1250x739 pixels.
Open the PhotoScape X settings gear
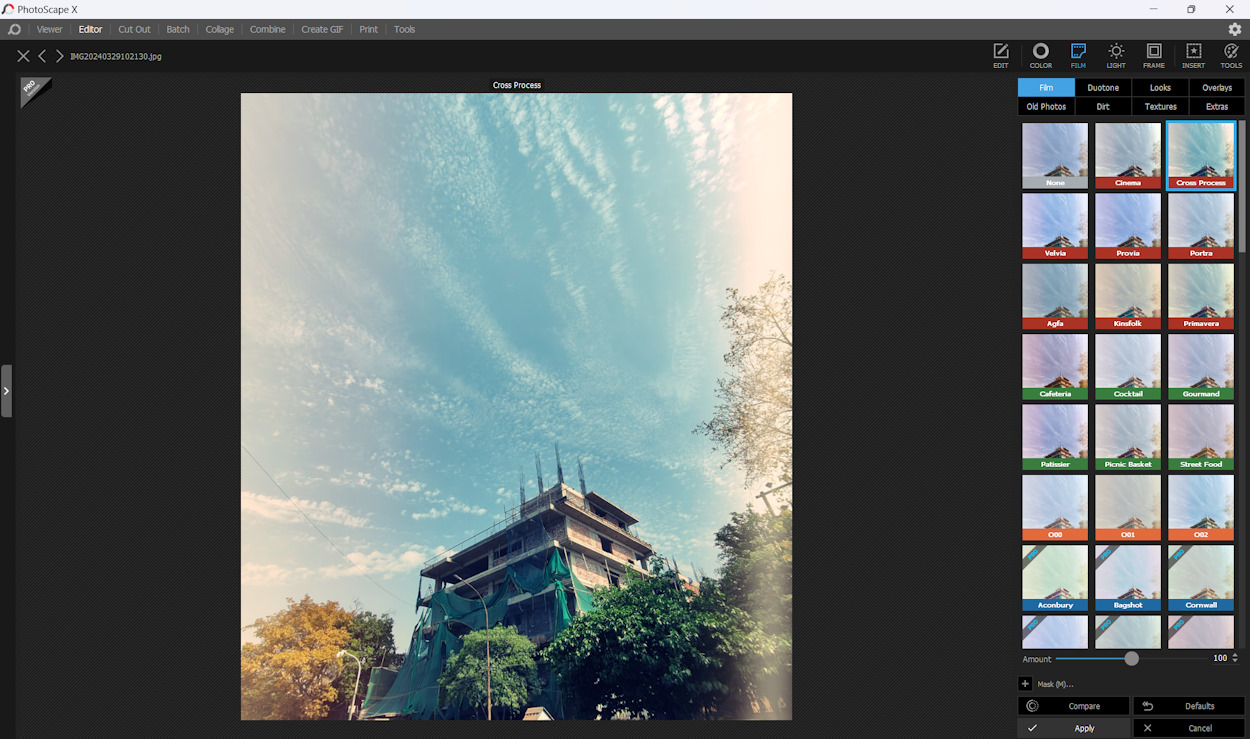(x=1236, y=29)
